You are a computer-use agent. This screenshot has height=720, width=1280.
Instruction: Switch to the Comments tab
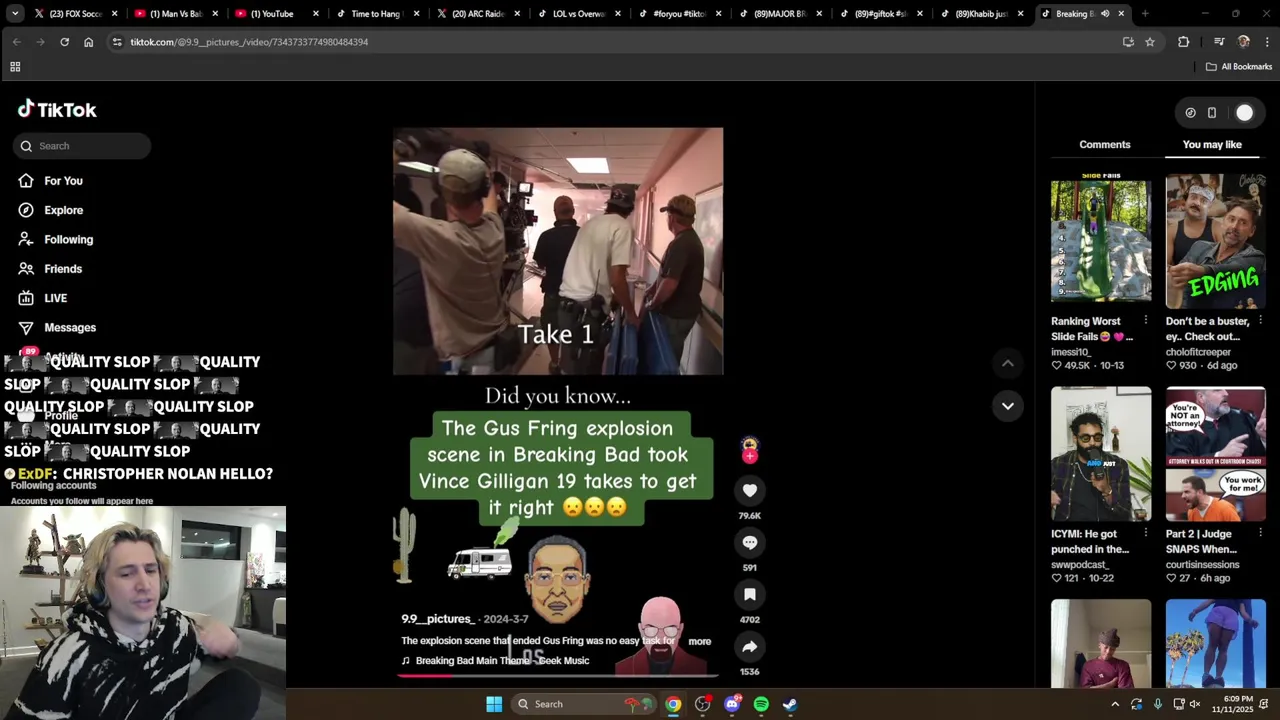pos(1105,145)
